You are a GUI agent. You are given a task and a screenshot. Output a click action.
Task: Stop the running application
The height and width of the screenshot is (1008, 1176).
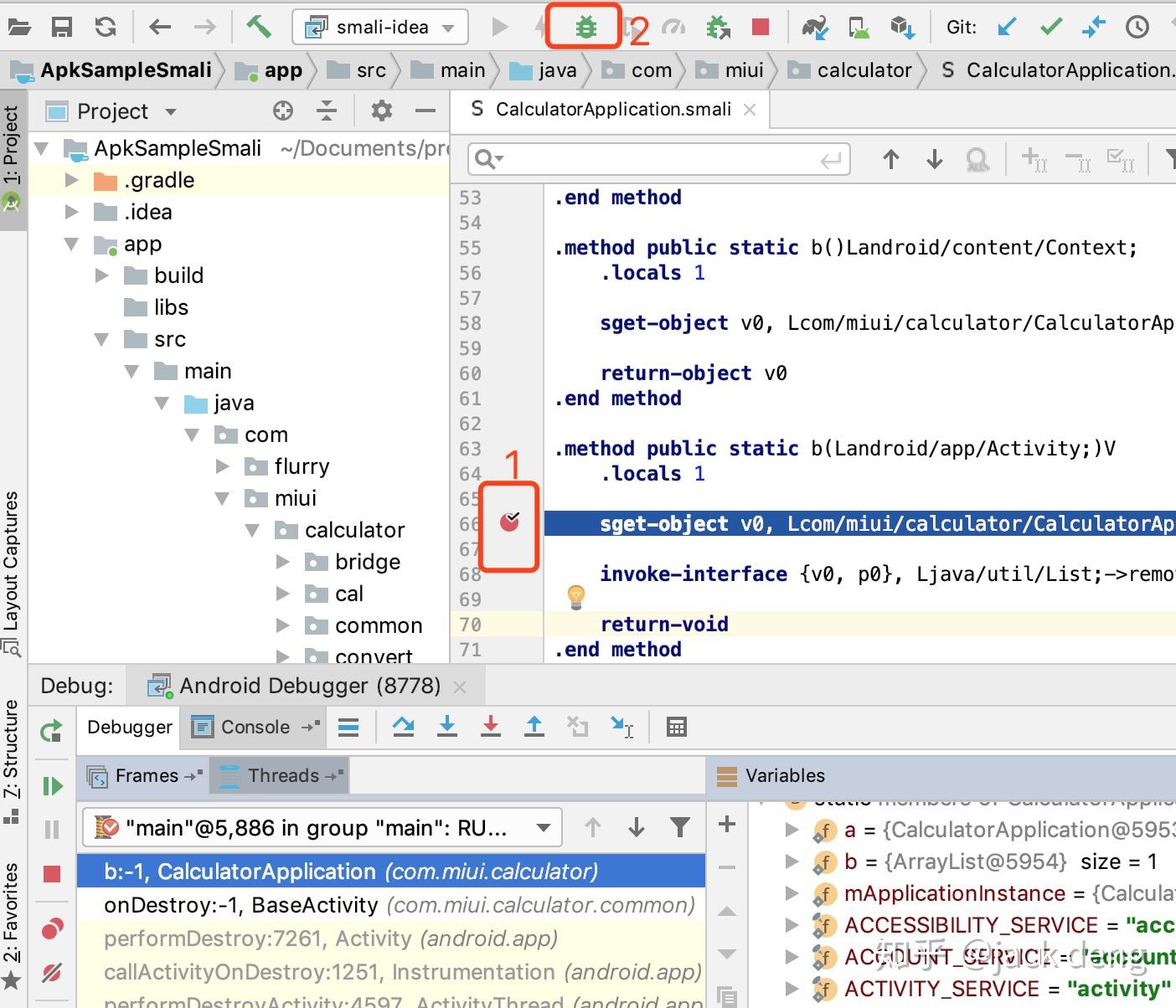(x=759, y=26)
